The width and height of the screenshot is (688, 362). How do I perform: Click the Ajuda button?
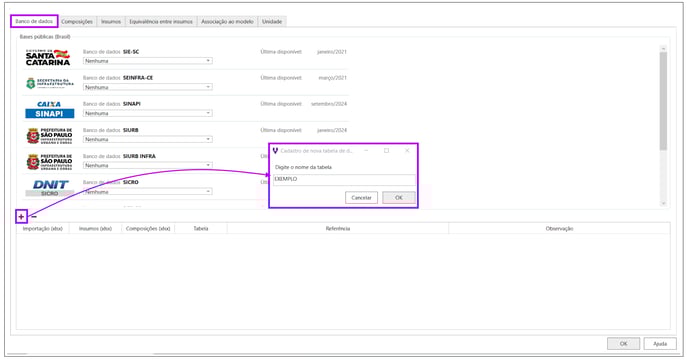(x=660, y=344)
